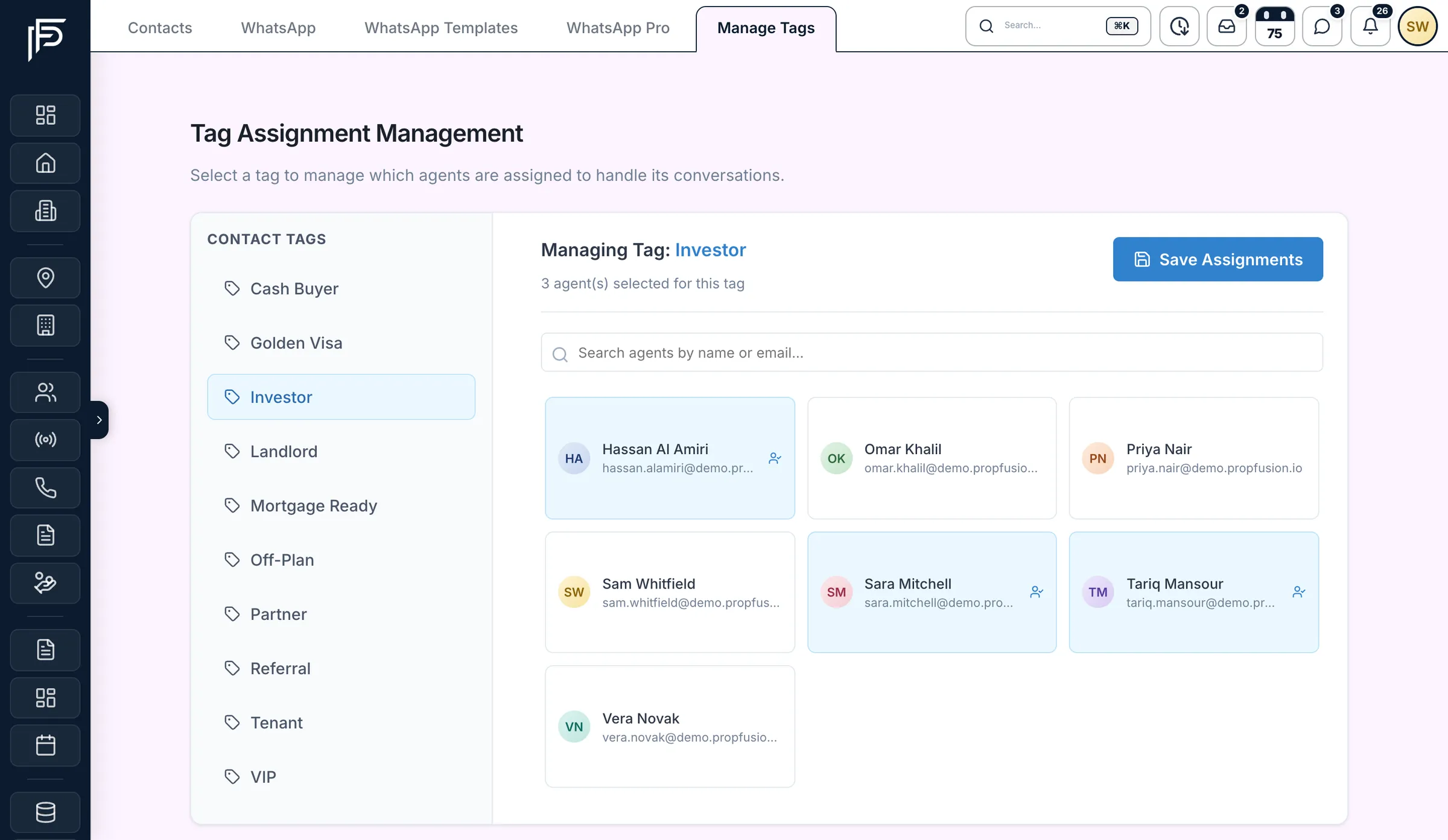Open the calendar icon in sidebar
Image resolution: width=1448 pixels, height=840 pixels.
coord(45,746)
